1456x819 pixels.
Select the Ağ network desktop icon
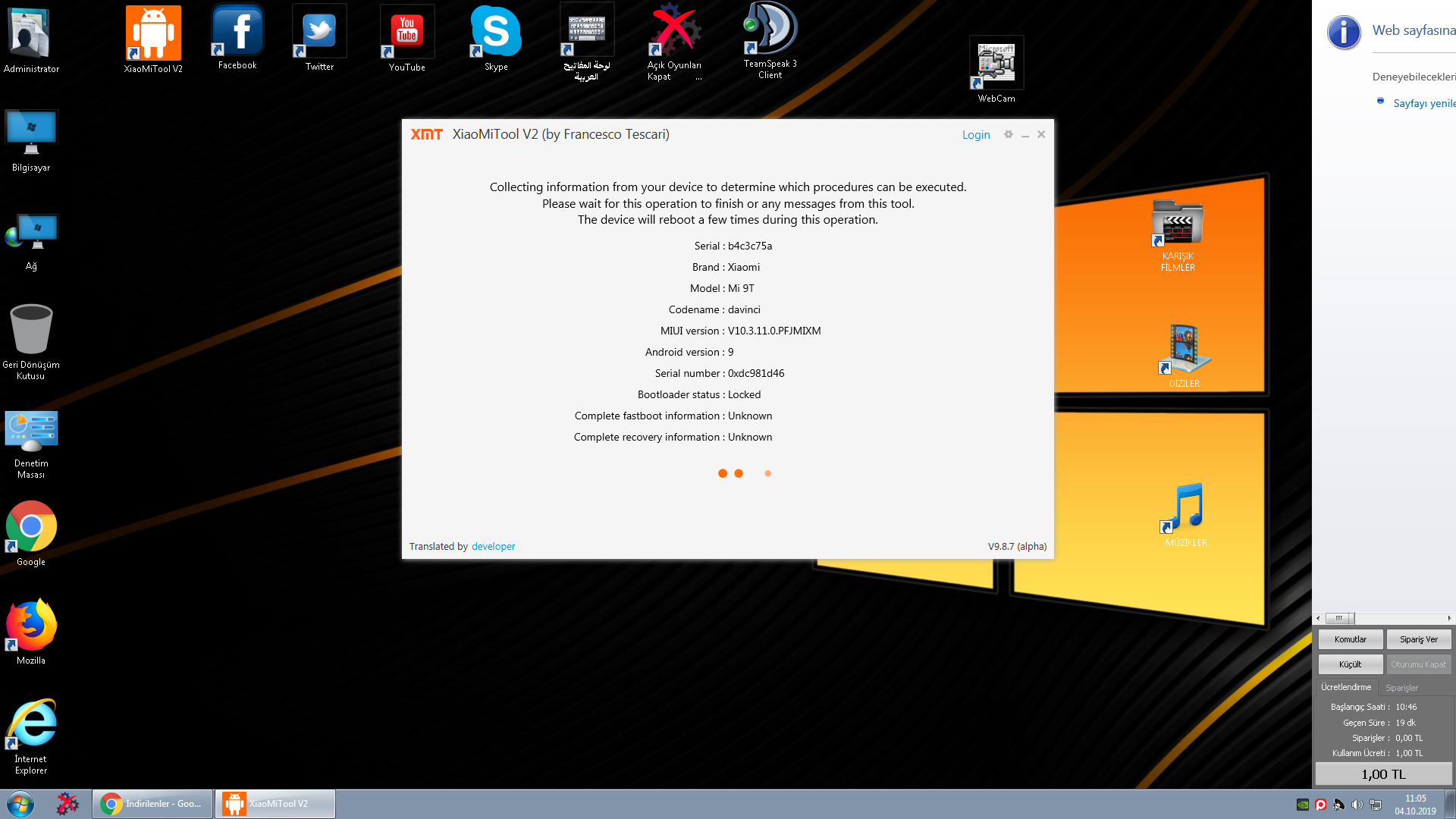click(31, 242)
